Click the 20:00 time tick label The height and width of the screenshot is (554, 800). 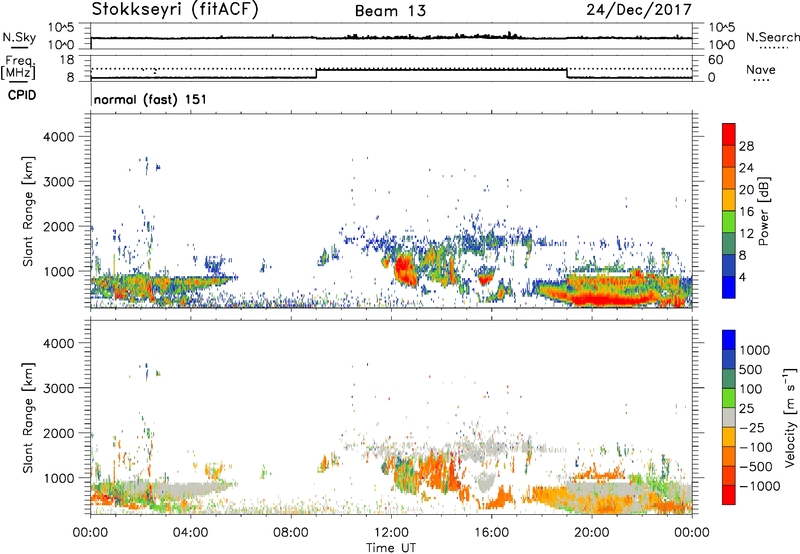coord(592,533)
